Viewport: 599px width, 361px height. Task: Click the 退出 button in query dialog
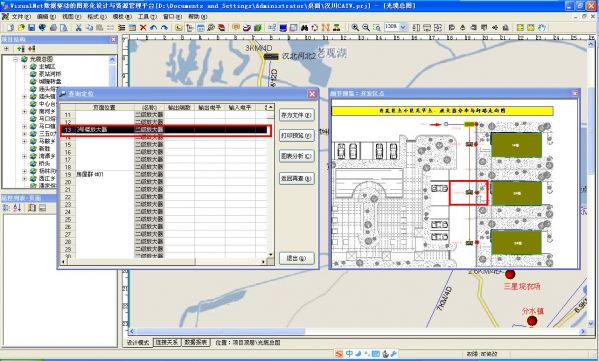click(x=296, y=258)
